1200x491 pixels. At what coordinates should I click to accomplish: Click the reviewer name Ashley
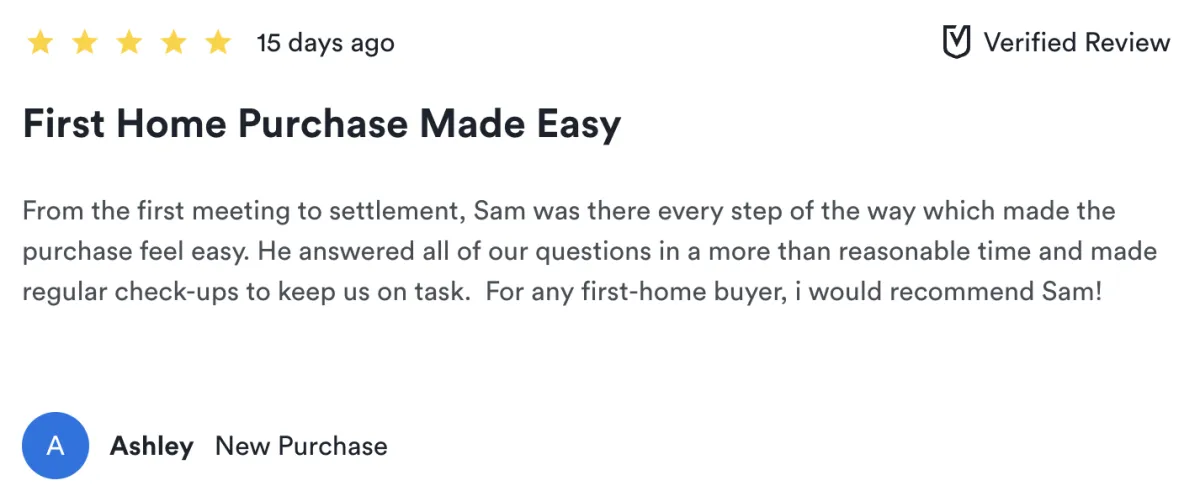tap(151, 446)
